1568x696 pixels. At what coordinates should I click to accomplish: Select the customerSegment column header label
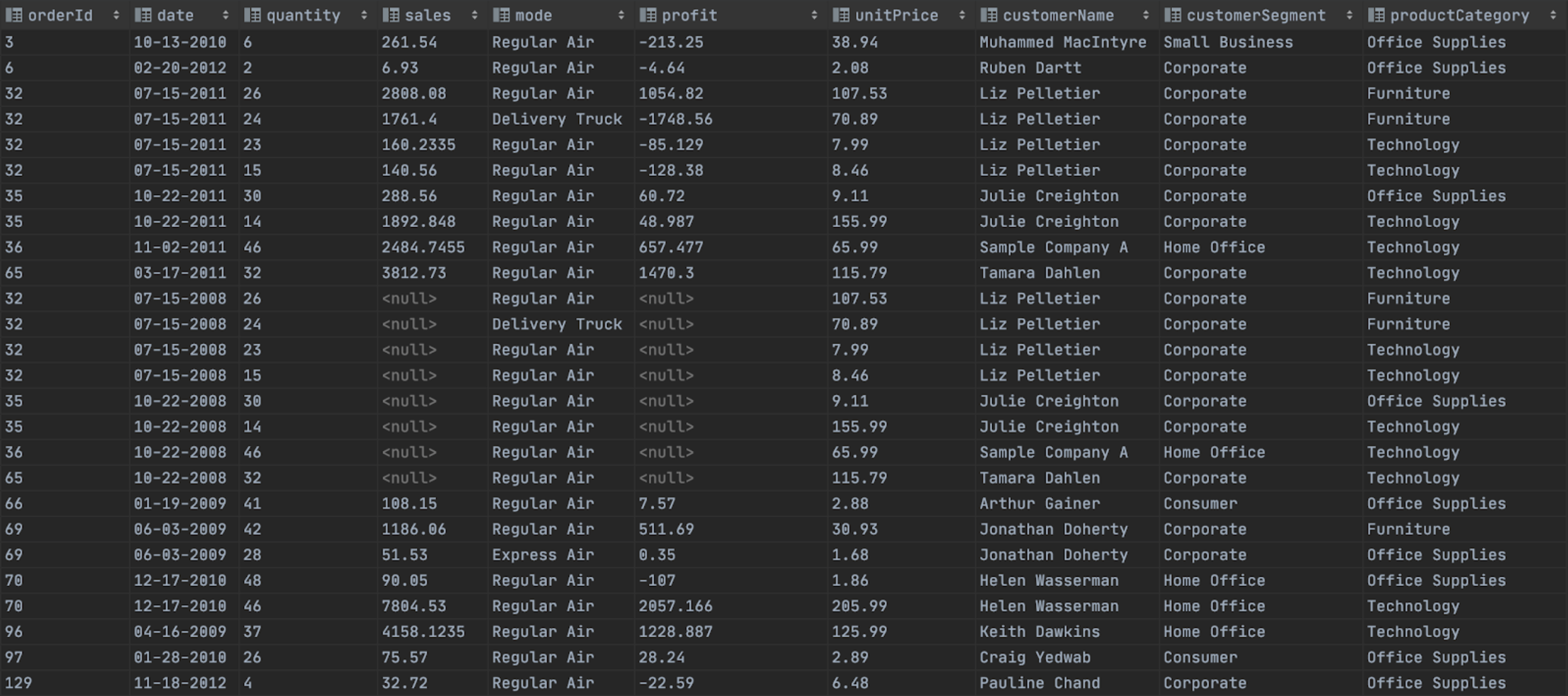pyautogui.click(x=1256, y=15)
